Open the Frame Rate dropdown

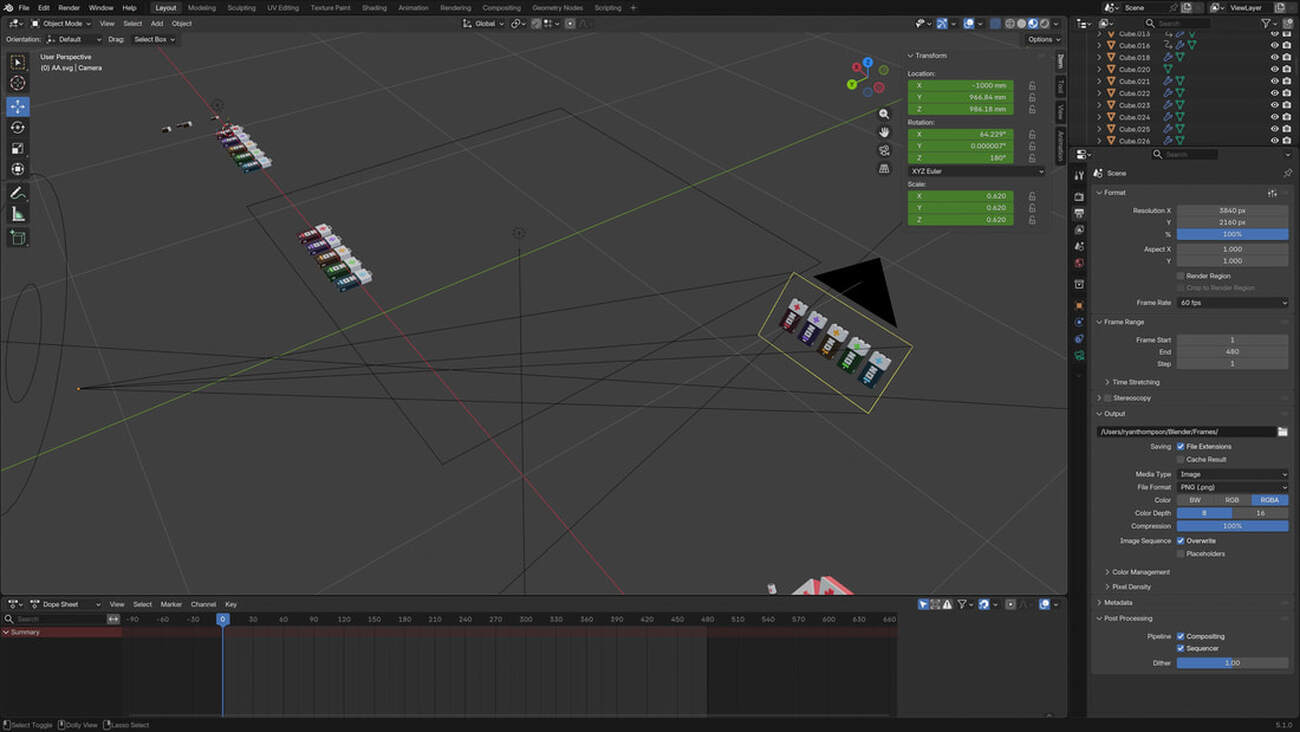1232,302
